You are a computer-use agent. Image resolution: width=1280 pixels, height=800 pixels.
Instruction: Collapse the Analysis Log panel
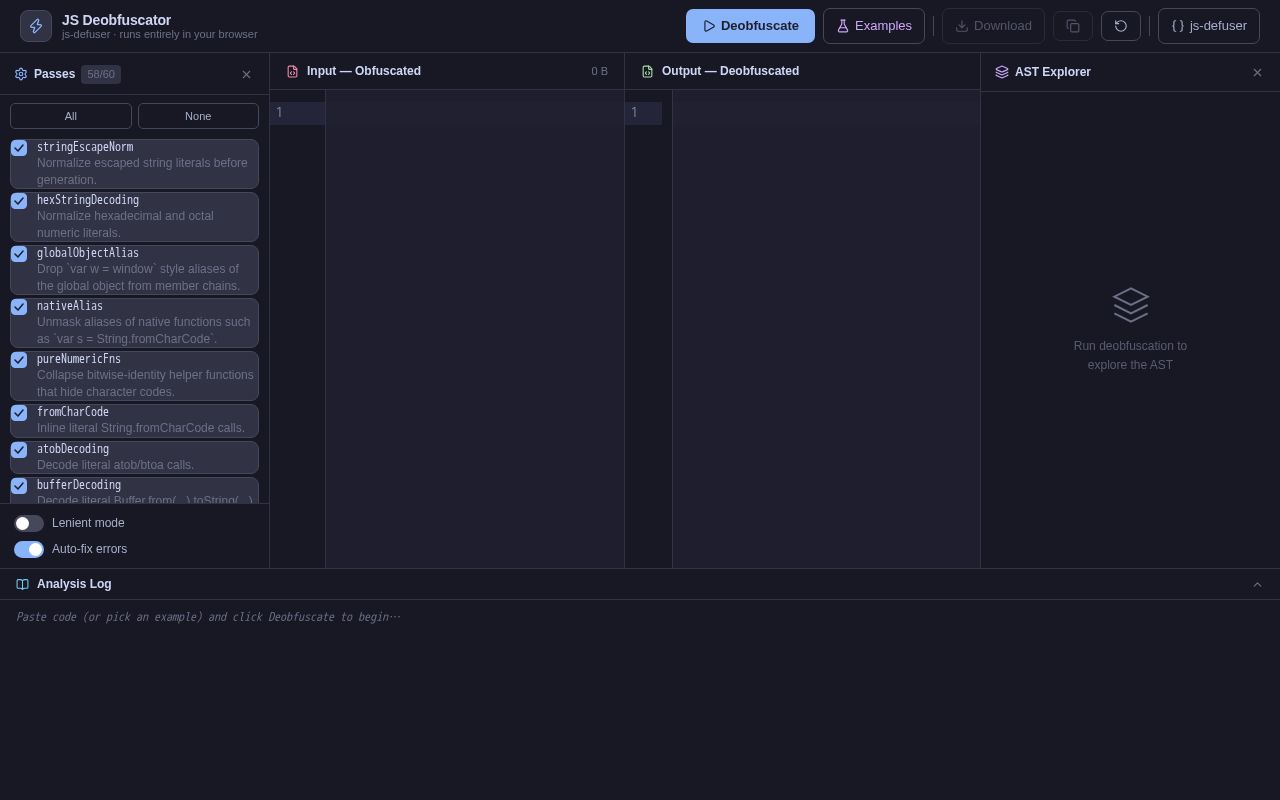point(1257,584)
